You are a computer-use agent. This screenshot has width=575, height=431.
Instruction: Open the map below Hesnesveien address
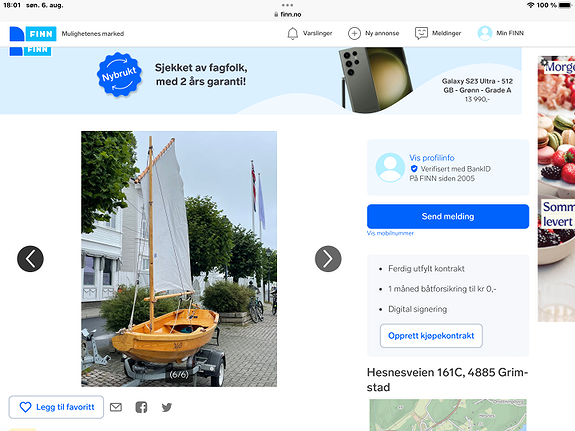click(x=448, y=415)
